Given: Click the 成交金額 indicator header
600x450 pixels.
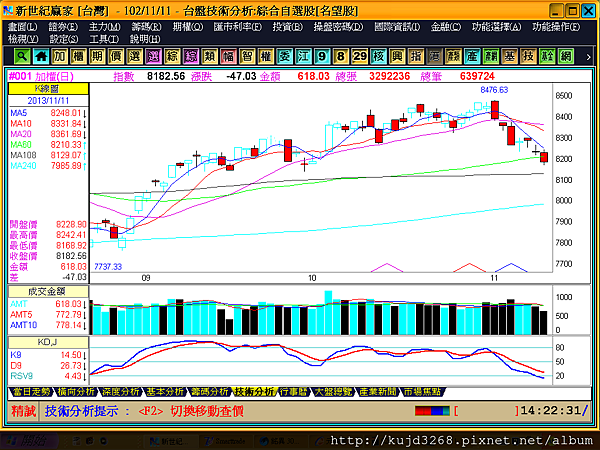Looking at the screenshot, I should [x=48, y=292].
